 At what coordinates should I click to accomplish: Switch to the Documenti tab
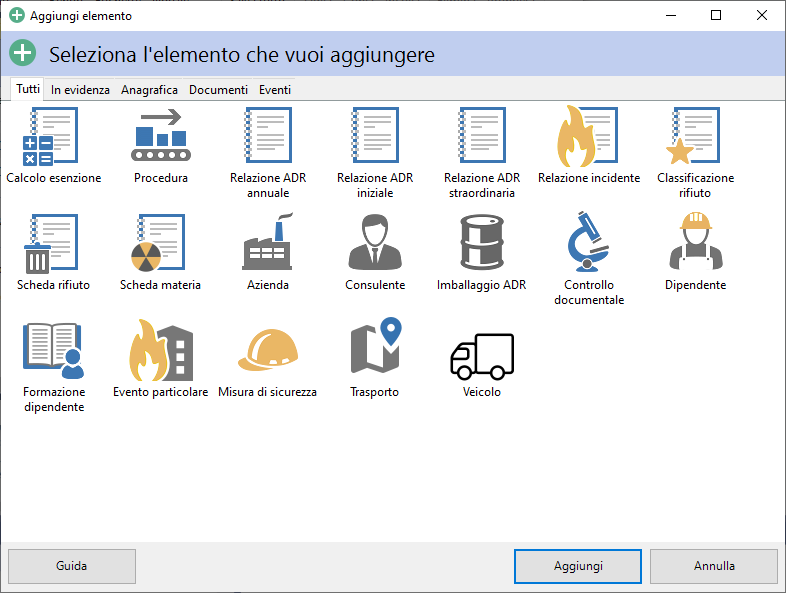click(x=218, y=90)
